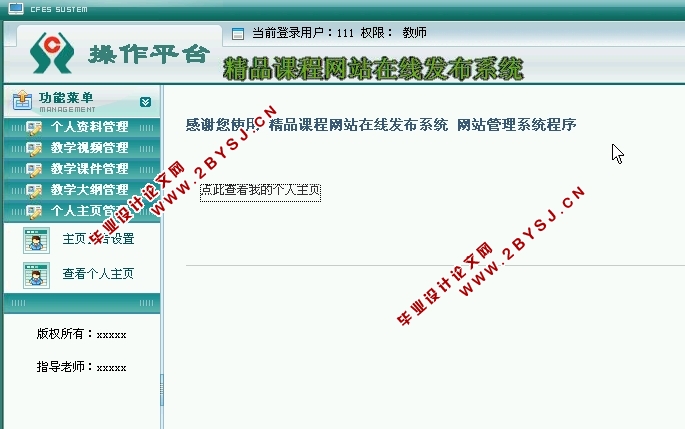
Task: Expand the 个人主页管理 menu section
Action: point(82,211)
